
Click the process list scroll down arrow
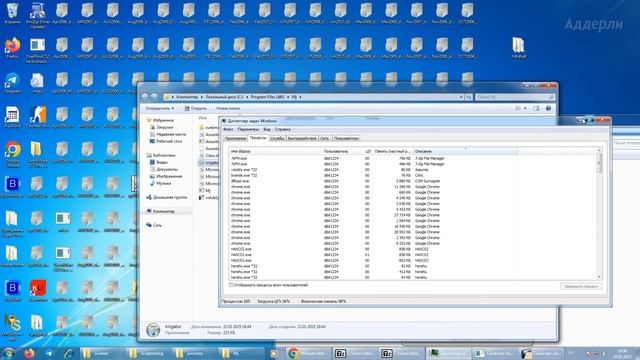(x=599, y=277)
